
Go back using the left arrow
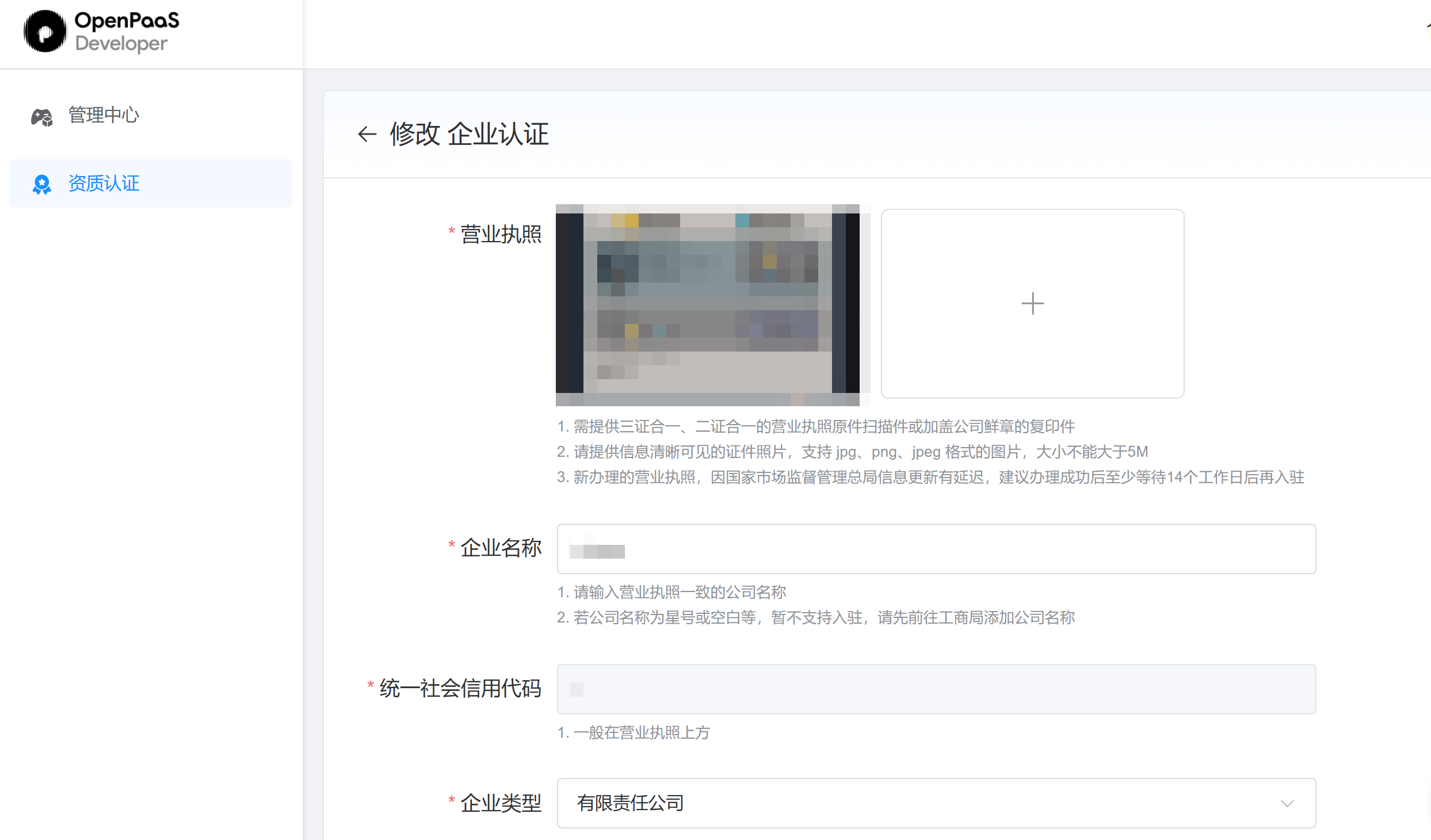[x=367, y=134]
